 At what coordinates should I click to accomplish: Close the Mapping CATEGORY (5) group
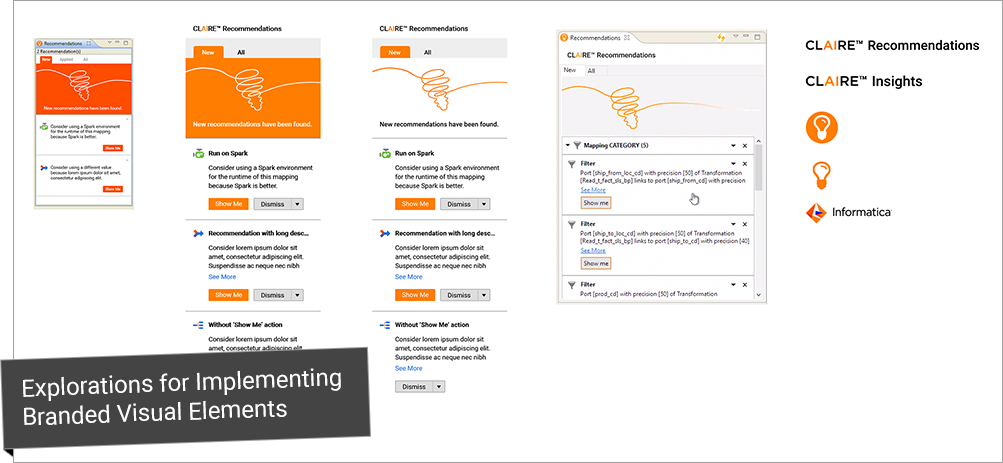(744, 145)
